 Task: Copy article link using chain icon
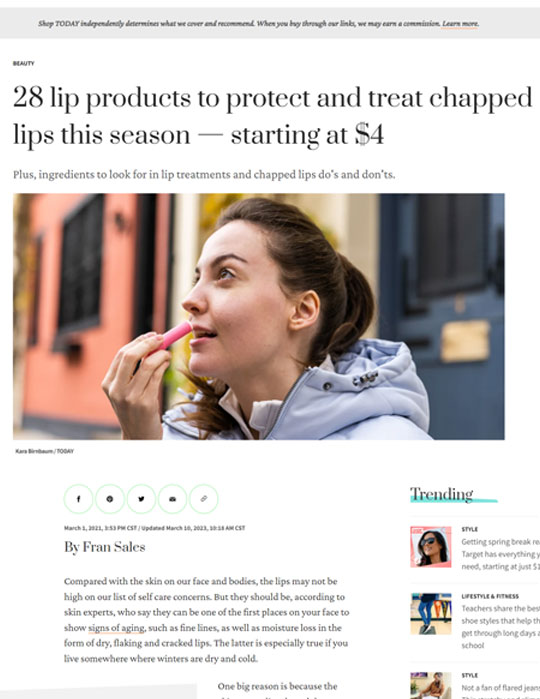(x=204, y=499)
